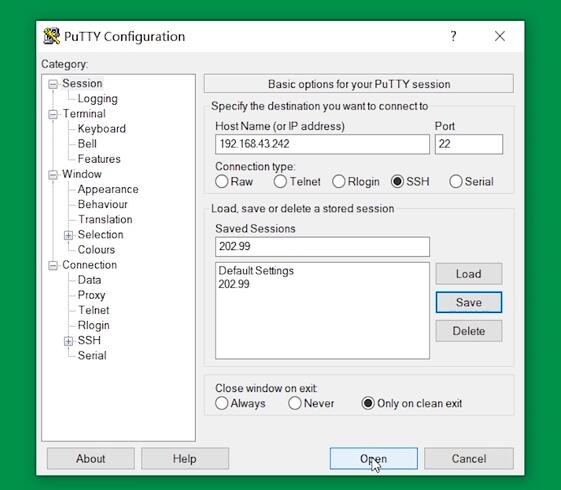561x490 pixels.
Task: Open the Serial category in tree
Action: (92, 356)
